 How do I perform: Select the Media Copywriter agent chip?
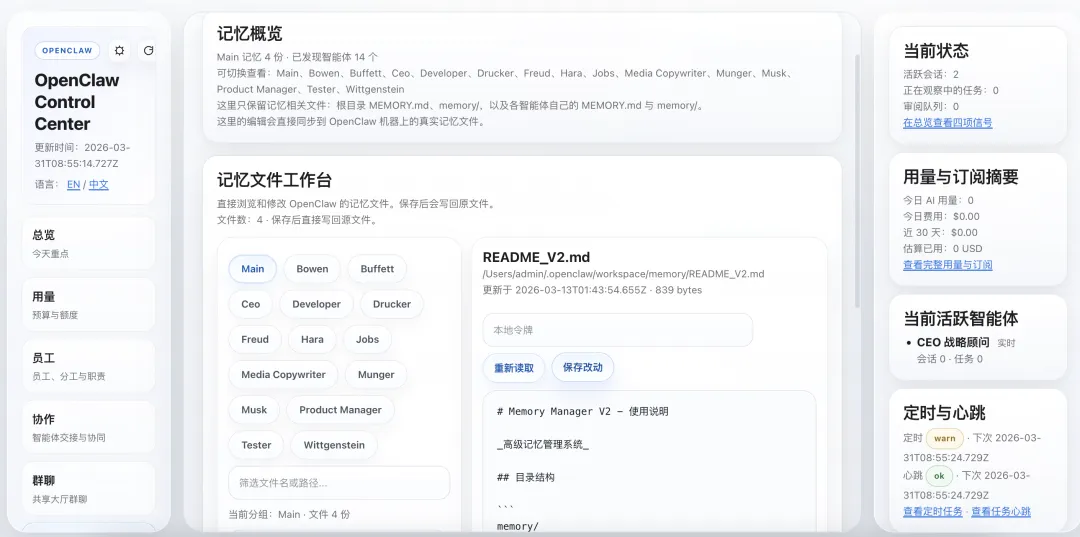point(283,375)
